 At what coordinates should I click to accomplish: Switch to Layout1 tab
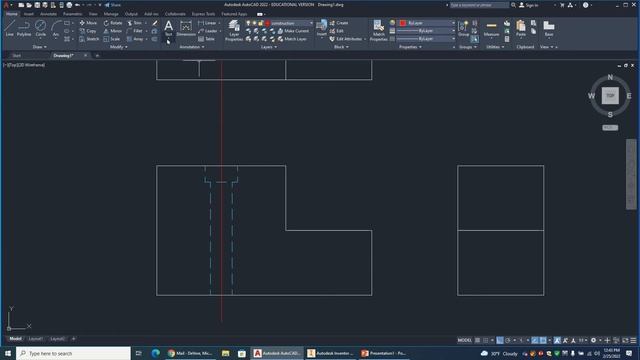click(x=36, y=339)
